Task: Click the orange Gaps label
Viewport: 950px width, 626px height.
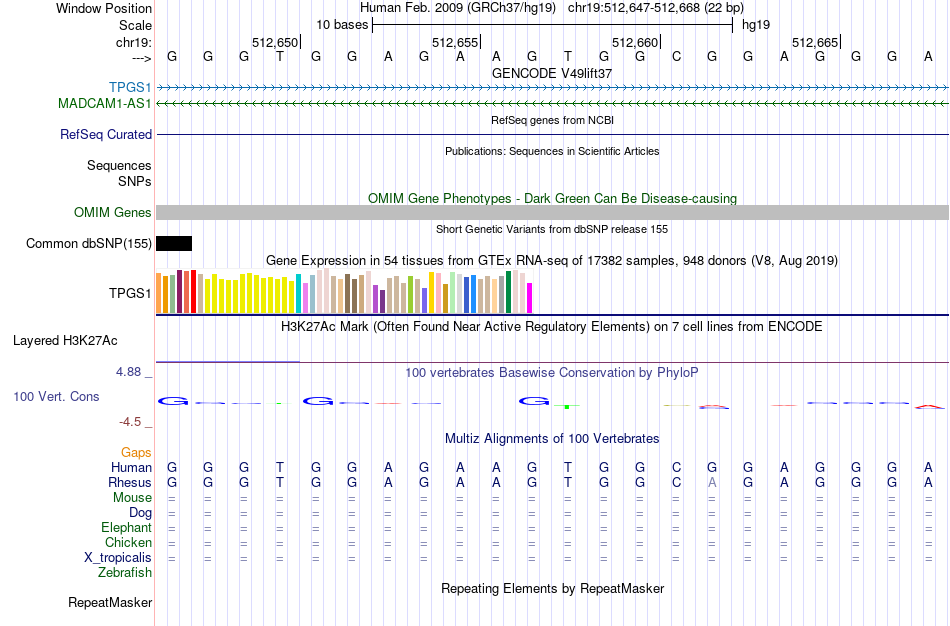Action: 136,453
